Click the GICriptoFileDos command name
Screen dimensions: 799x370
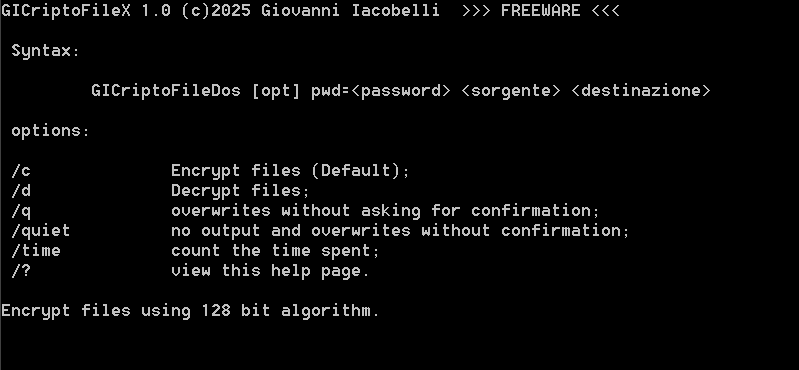click(x=166, y=91)
